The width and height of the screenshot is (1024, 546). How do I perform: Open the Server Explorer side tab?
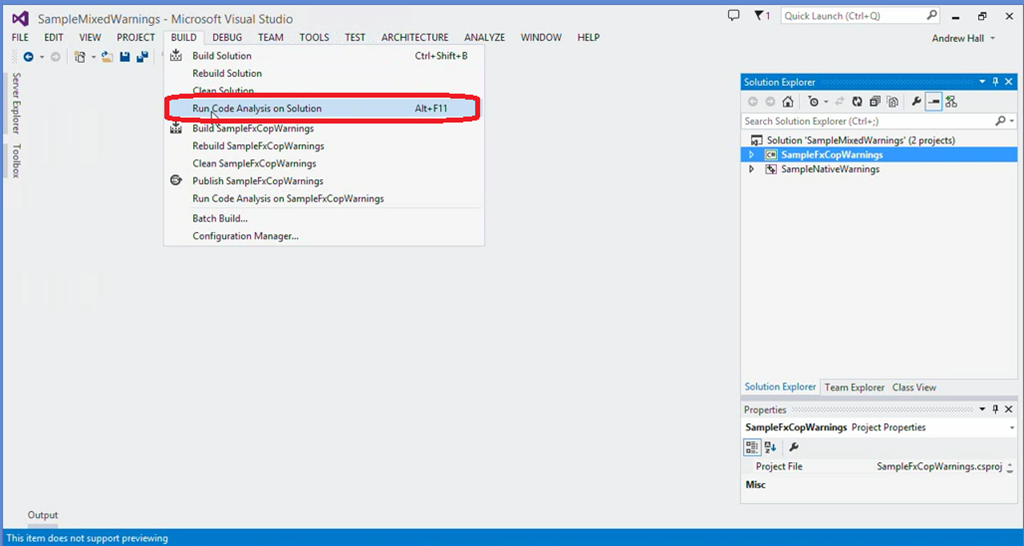[16, 103]
